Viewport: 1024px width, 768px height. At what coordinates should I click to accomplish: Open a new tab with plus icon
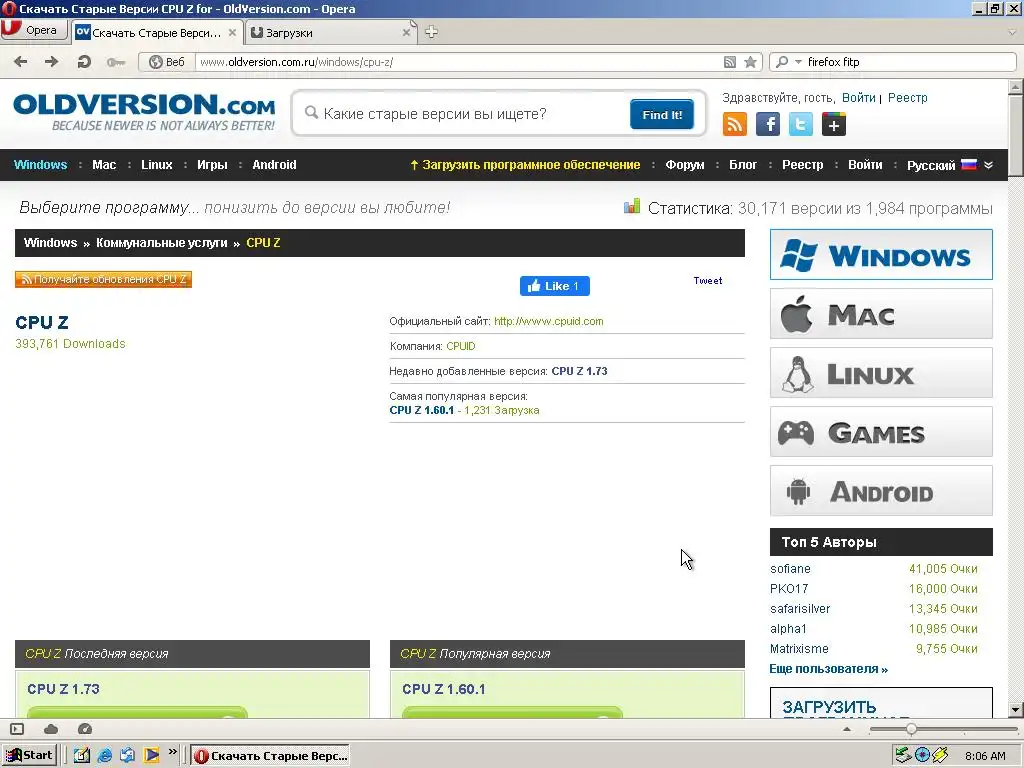coord(431,32)
